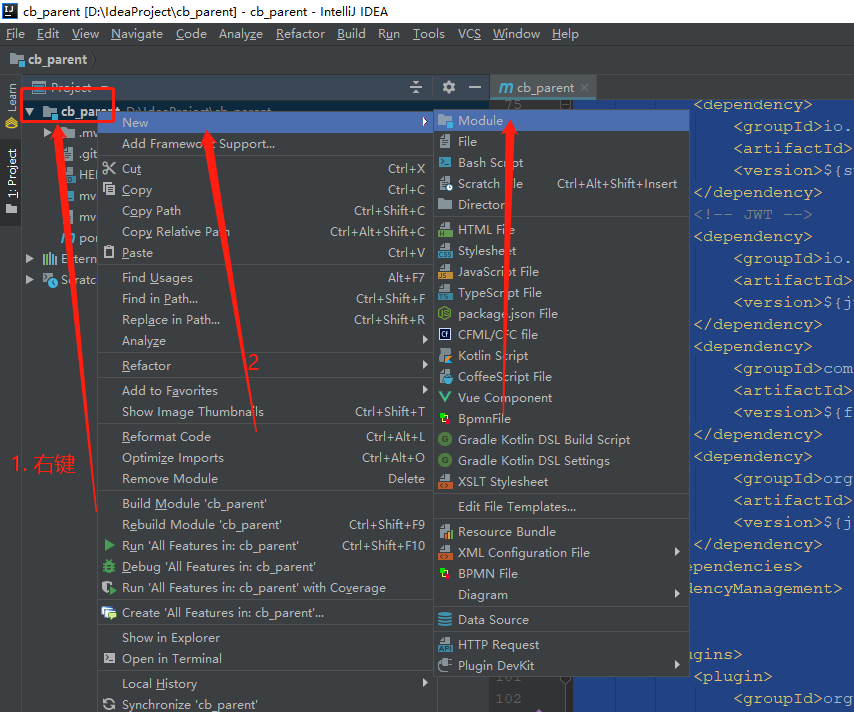The height and width of the screenshot is (712, 854).
Task: Click the XSLT Stylesheet icon
Action: (x=445, y=482)
